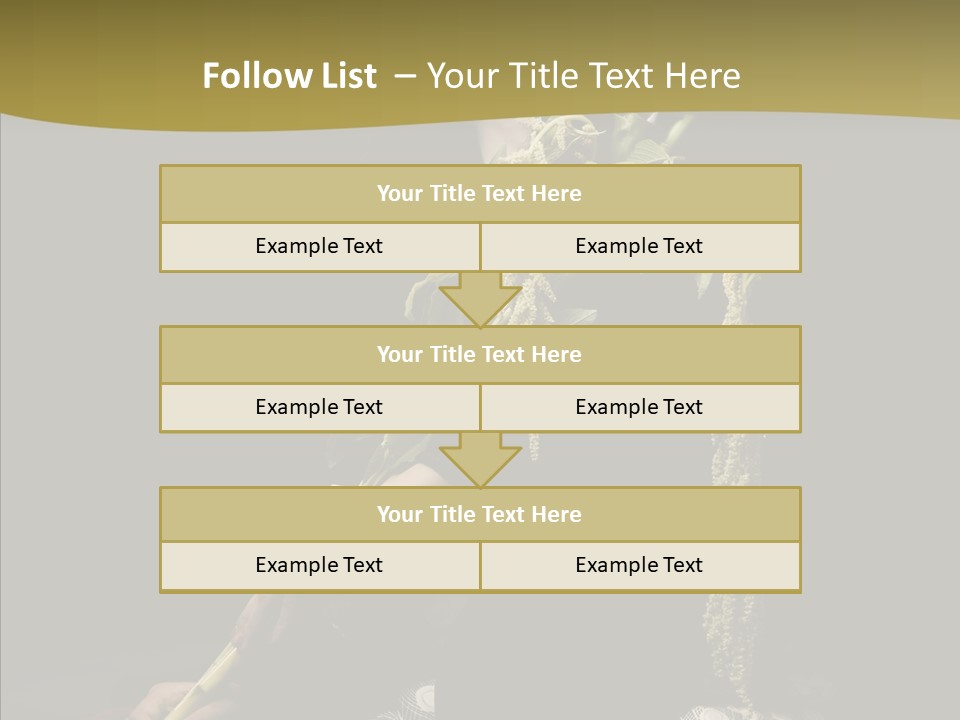Click the left Example Text cell in top block
The height and width of the screenshot is (720, 960).
(319, 247)
